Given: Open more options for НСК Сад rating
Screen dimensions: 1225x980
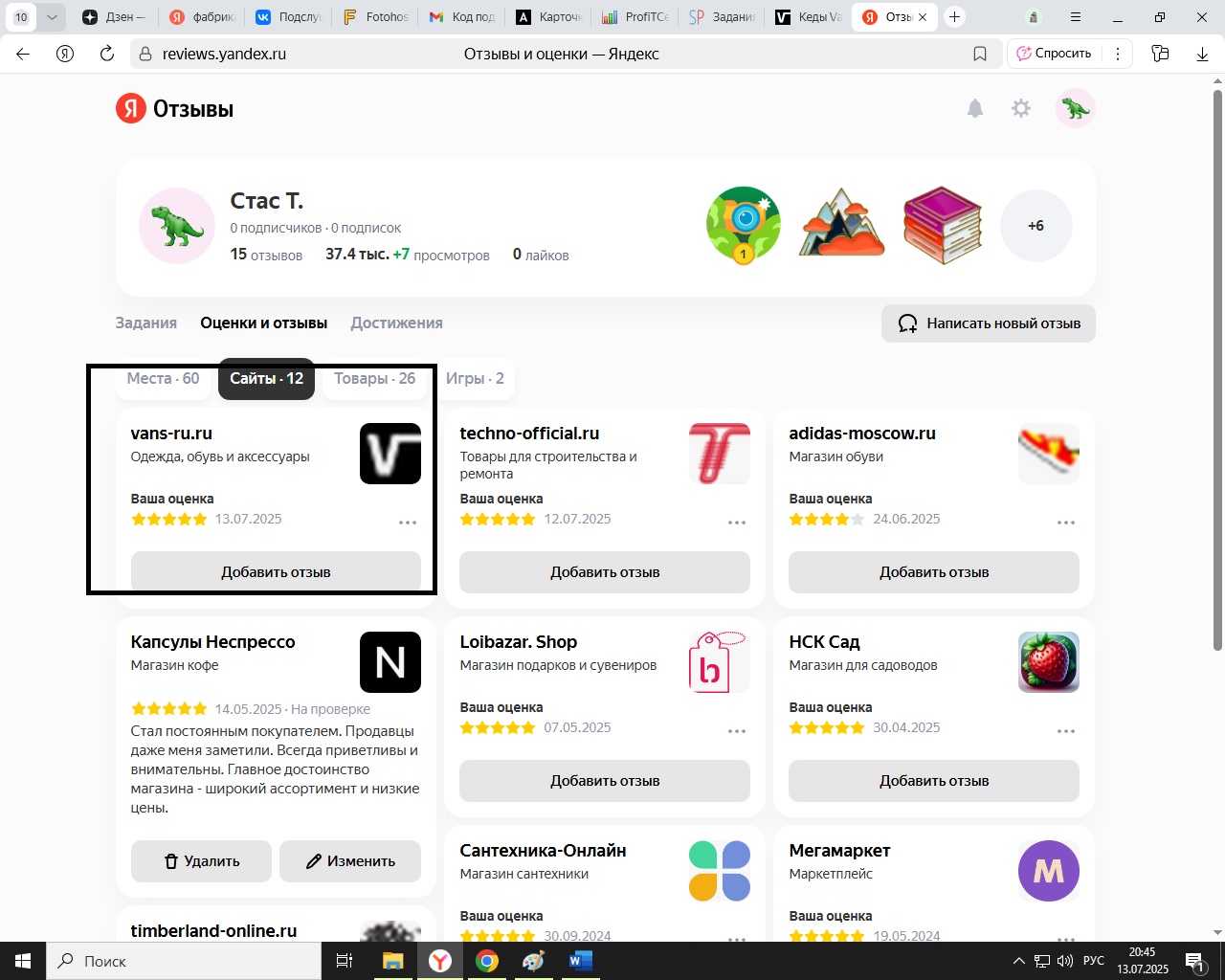Looking at the screenshot, I should coord(1066,731).
